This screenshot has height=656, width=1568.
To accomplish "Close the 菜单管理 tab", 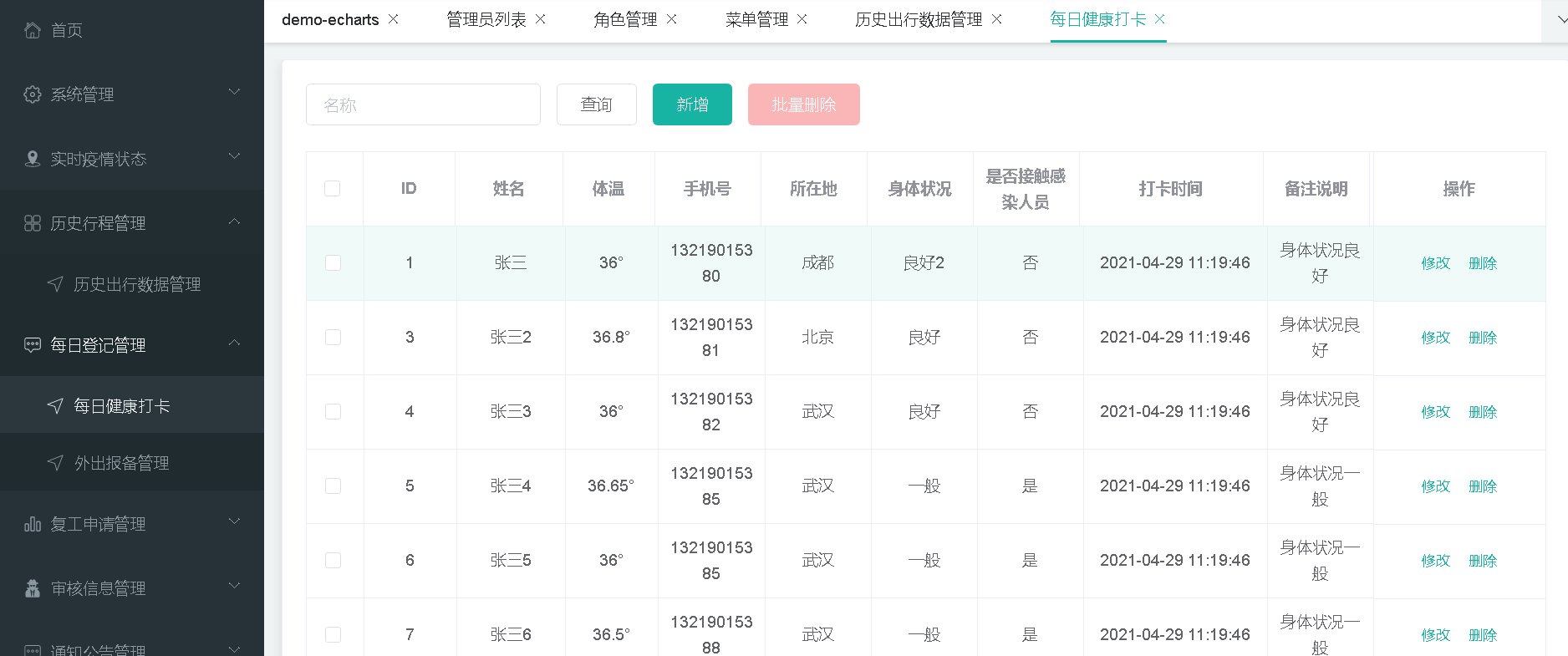I will 802,18.
